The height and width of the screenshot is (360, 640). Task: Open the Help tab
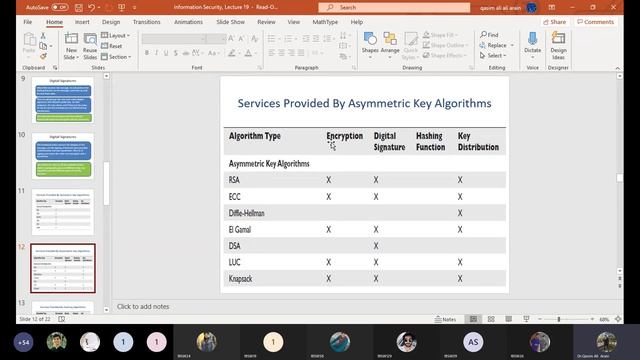click(x=357, y=22)
